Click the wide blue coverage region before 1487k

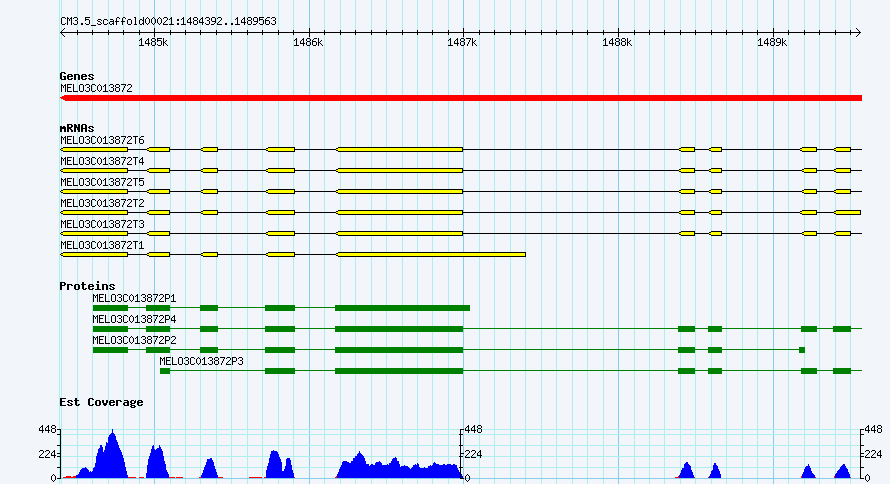(x=399, y=468)
